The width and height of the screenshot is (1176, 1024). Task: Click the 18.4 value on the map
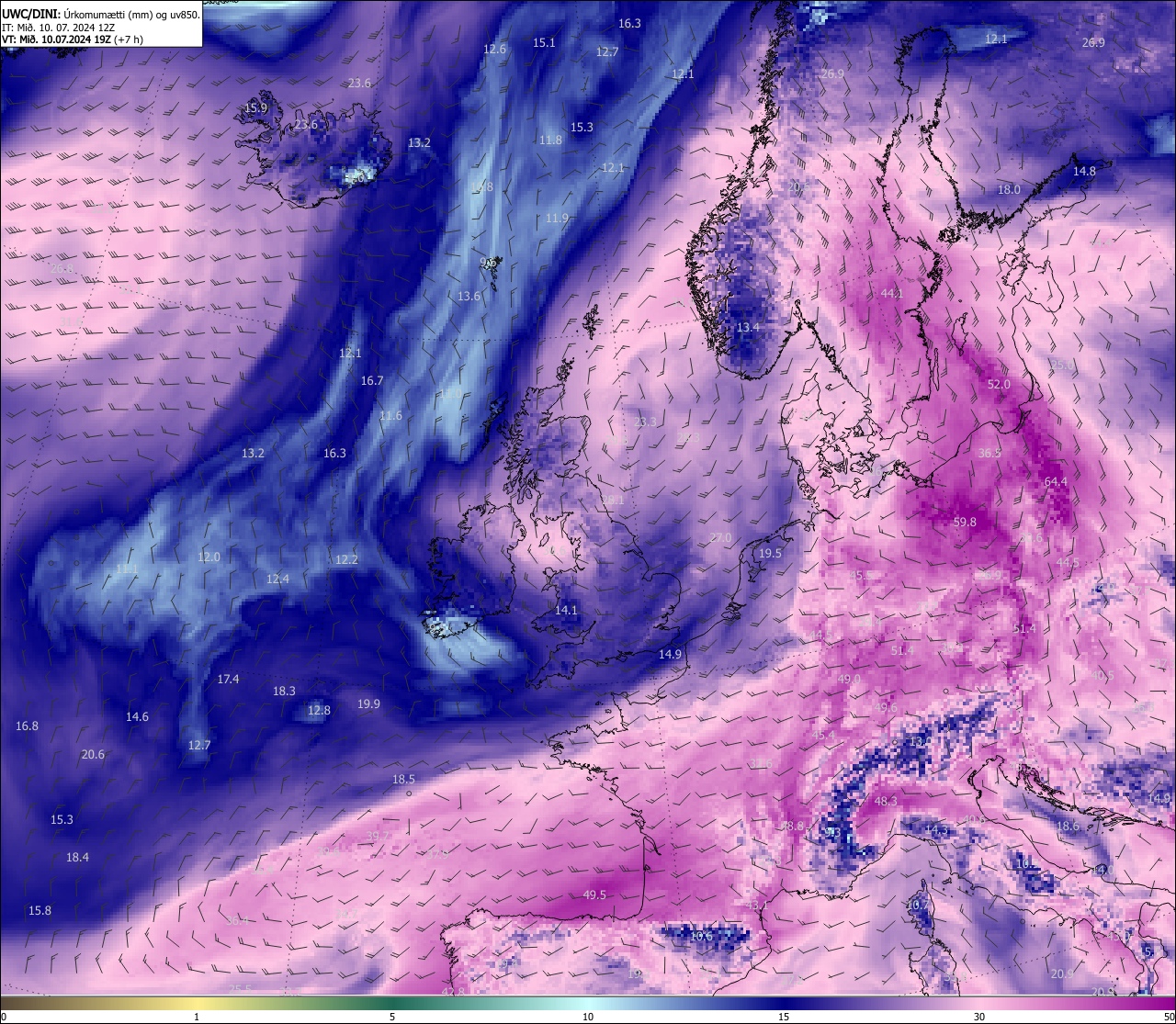(x=77, y=857)
